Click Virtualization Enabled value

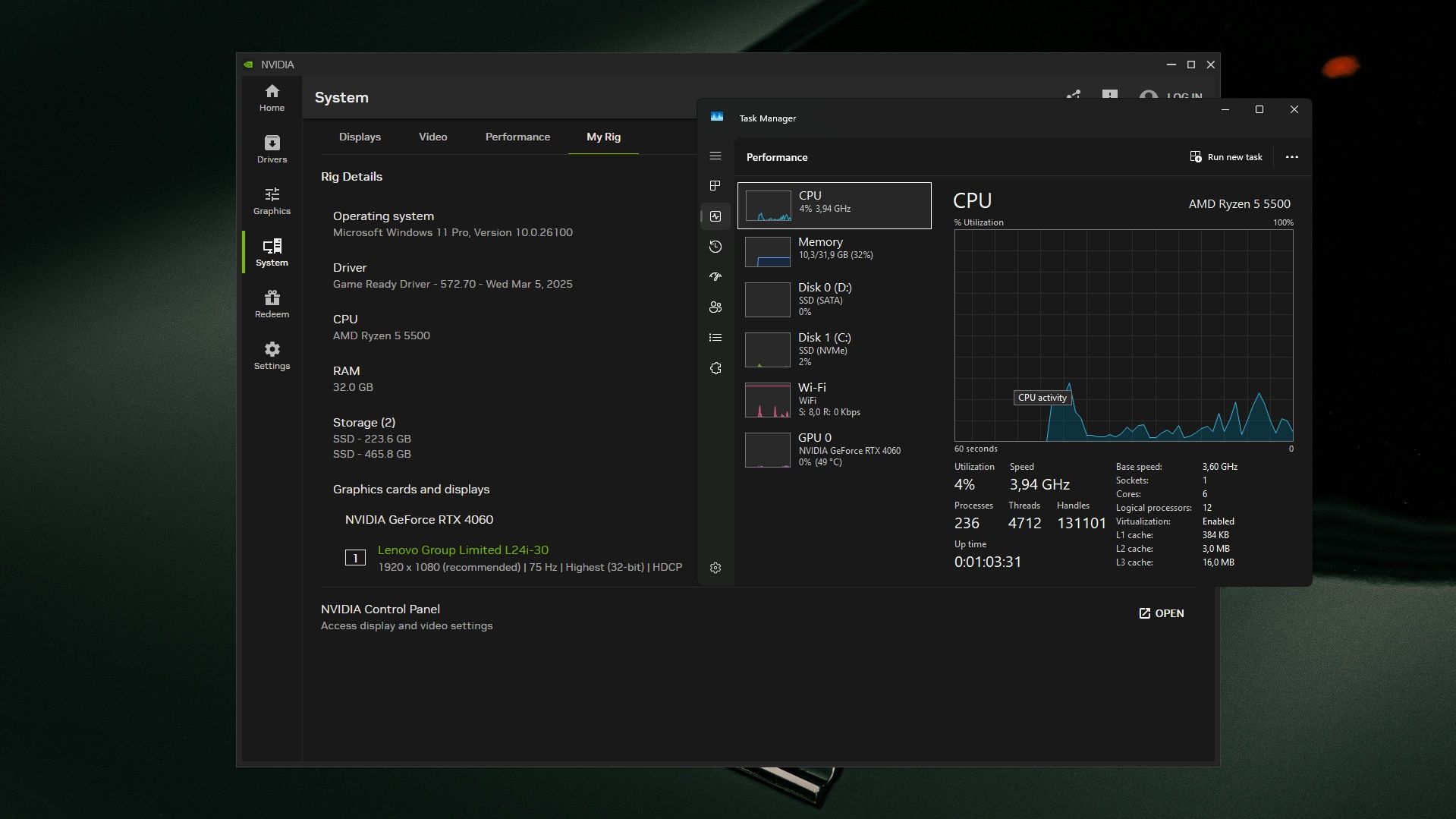tap(1218, 521)
